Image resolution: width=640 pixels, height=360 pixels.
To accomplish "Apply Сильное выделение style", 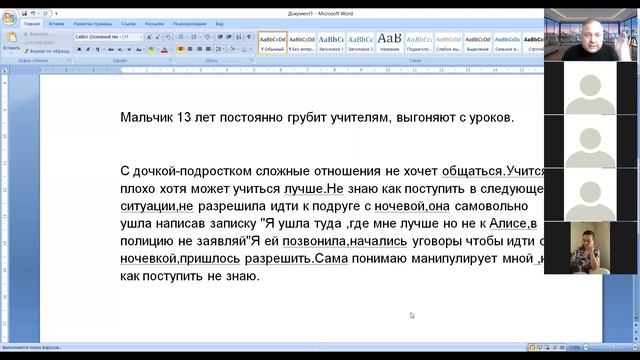I will pos(507,43).
